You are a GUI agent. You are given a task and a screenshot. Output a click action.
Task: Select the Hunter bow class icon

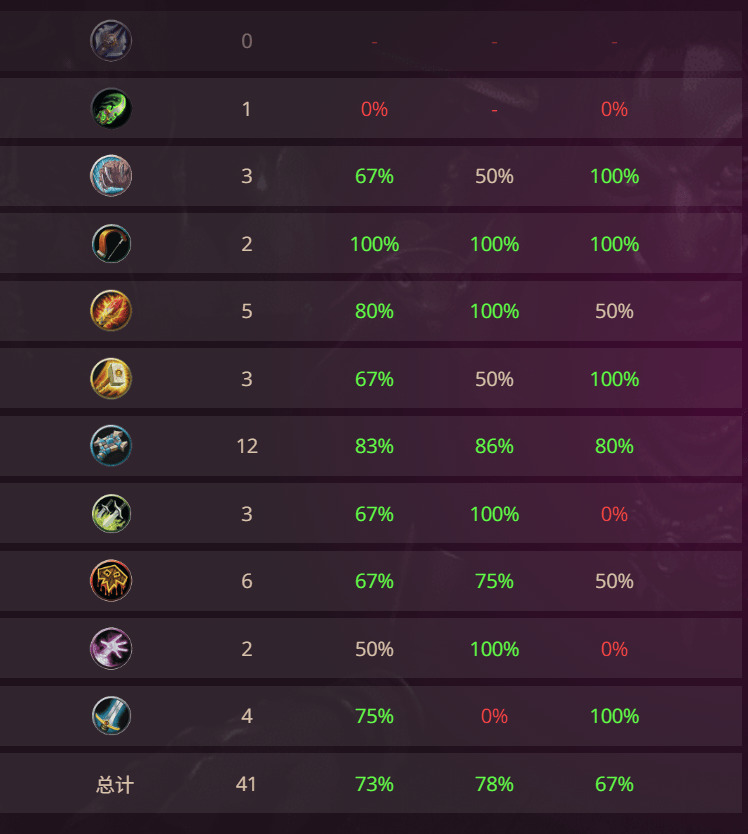(x=111, y=244)
